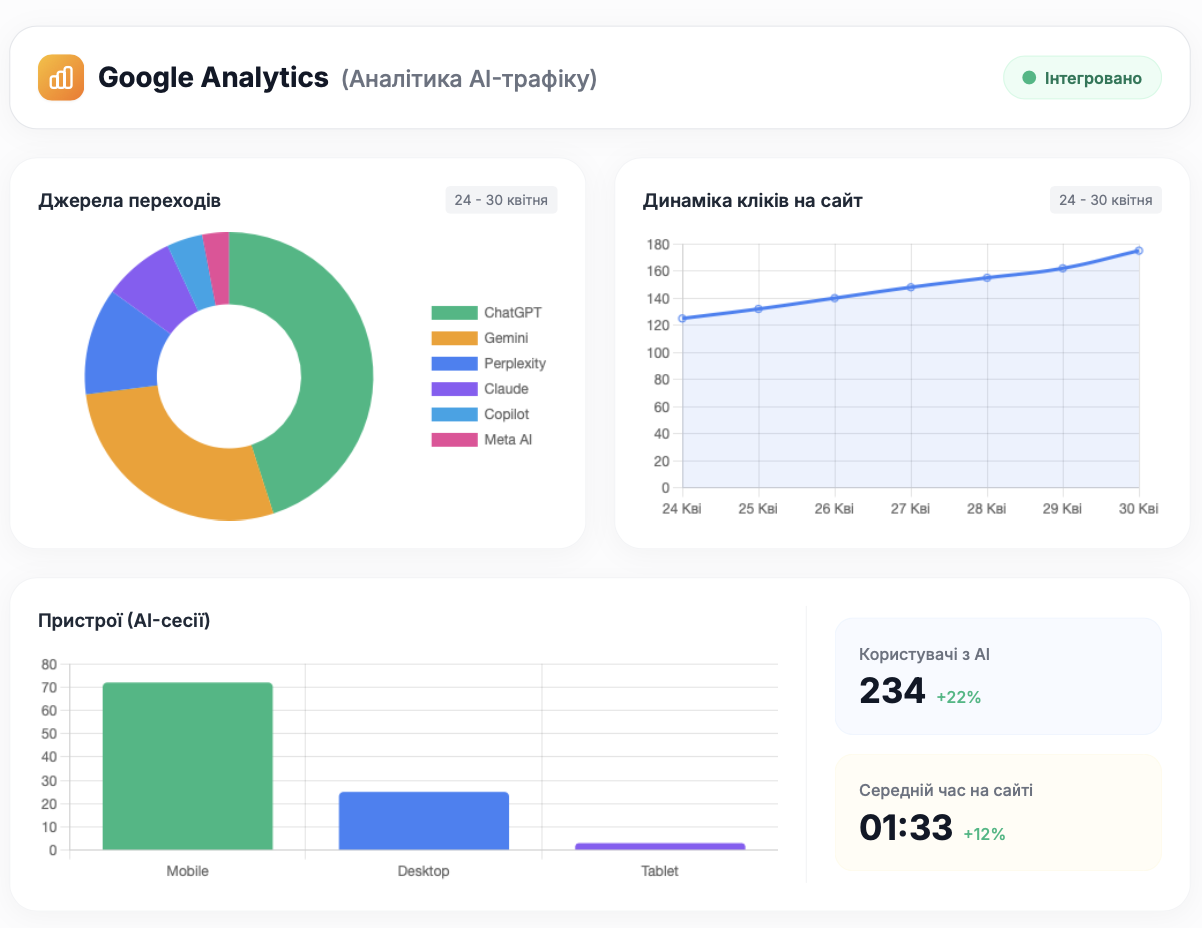Click the (Аналітика AI-трафіку) subtitle
Viewport: 1202px width, 928px height.
(469, 78)
